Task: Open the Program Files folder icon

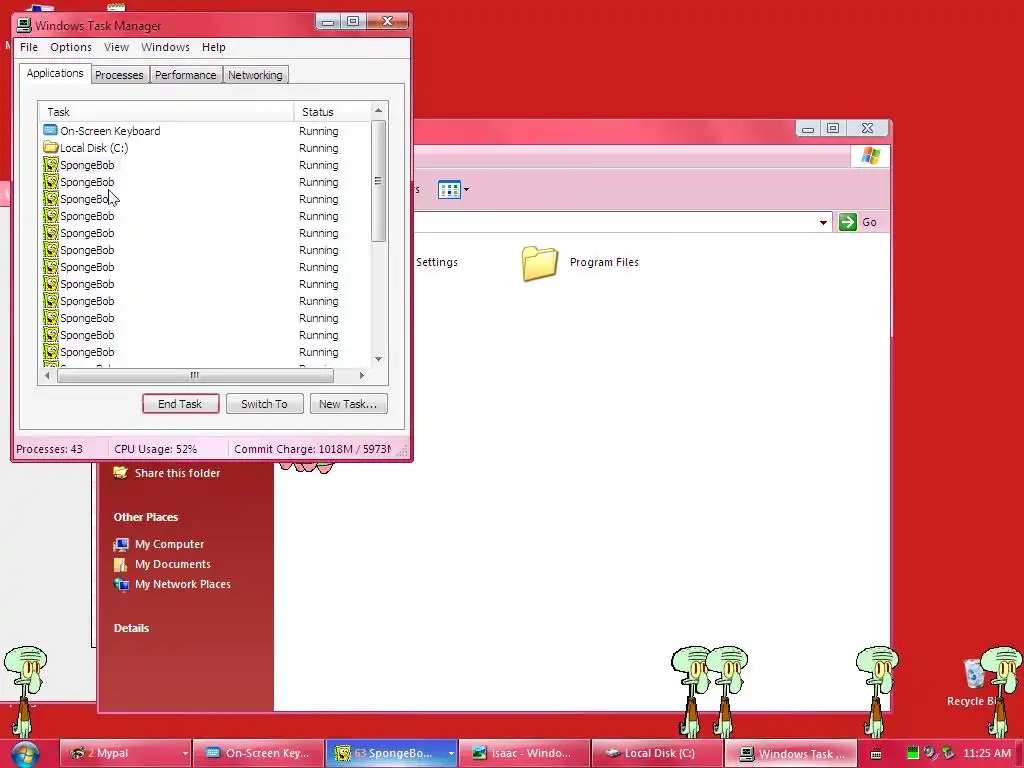Action: pos(540,263)
